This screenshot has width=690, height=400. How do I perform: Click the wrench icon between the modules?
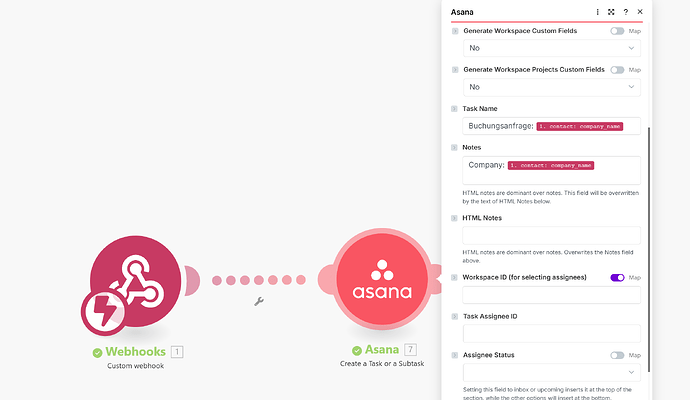[x=259, y=301]
